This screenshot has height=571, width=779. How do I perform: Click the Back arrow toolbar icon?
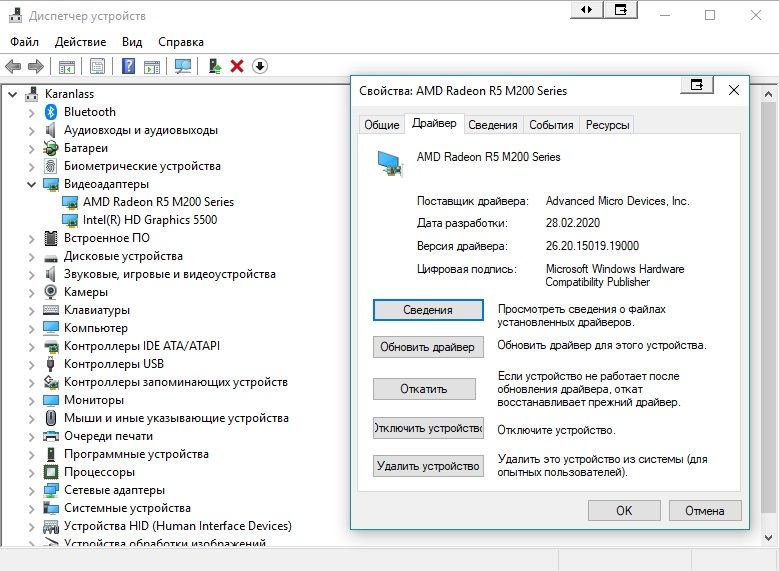[13, 66]
